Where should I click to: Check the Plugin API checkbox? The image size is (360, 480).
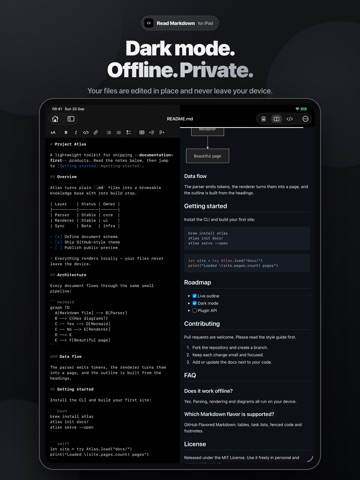[194, 311]
